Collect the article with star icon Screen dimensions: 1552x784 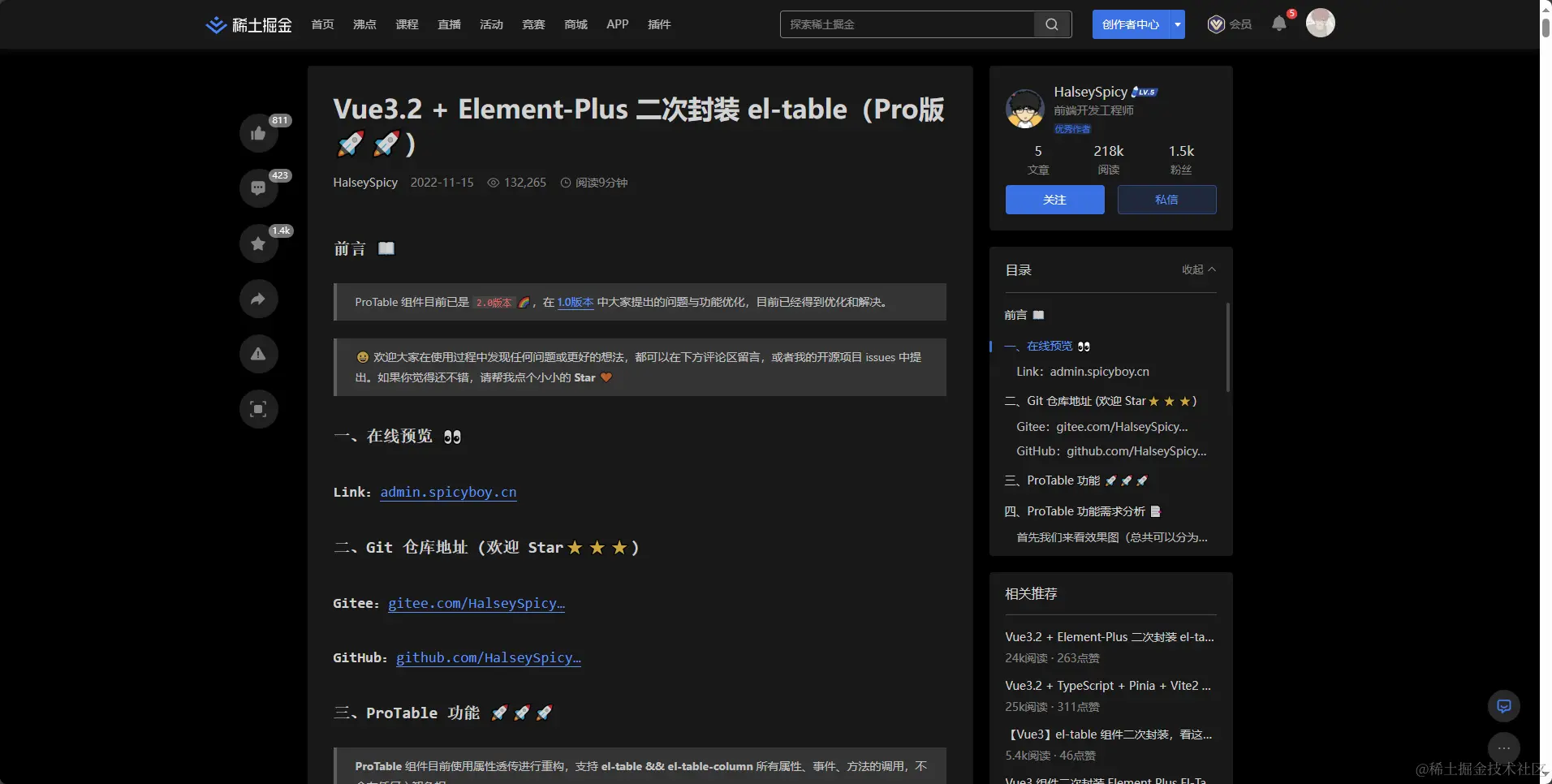pyautogui.click(x=257, y=243)
